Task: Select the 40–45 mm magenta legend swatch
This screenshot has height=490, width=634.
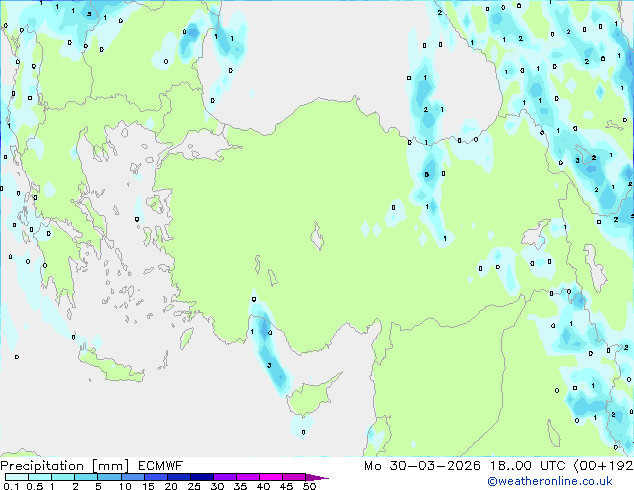Action: [271, 477]
